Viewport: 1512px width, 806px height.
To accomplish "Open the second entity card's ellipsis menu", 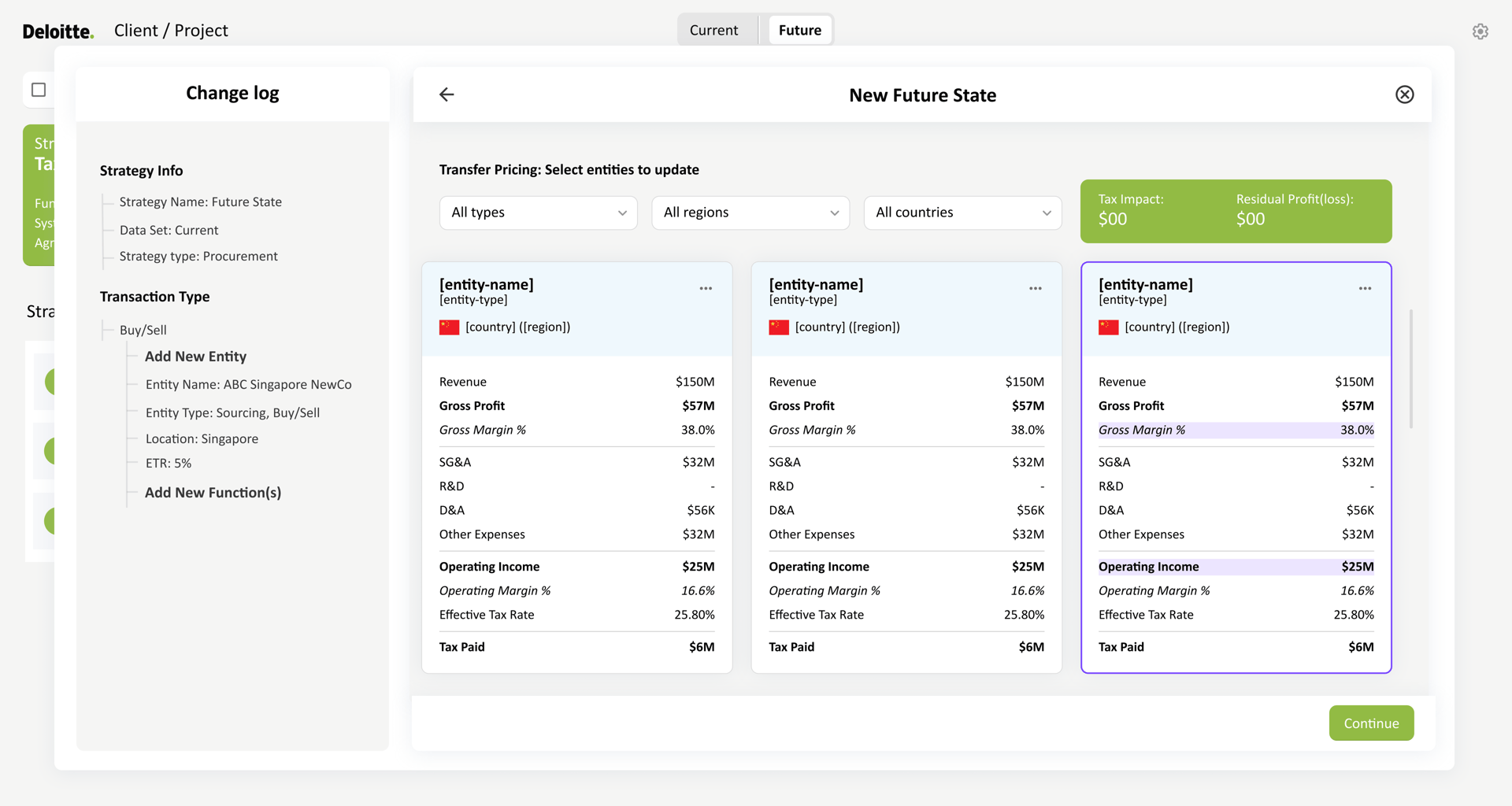I will [x=1035, y=288].
